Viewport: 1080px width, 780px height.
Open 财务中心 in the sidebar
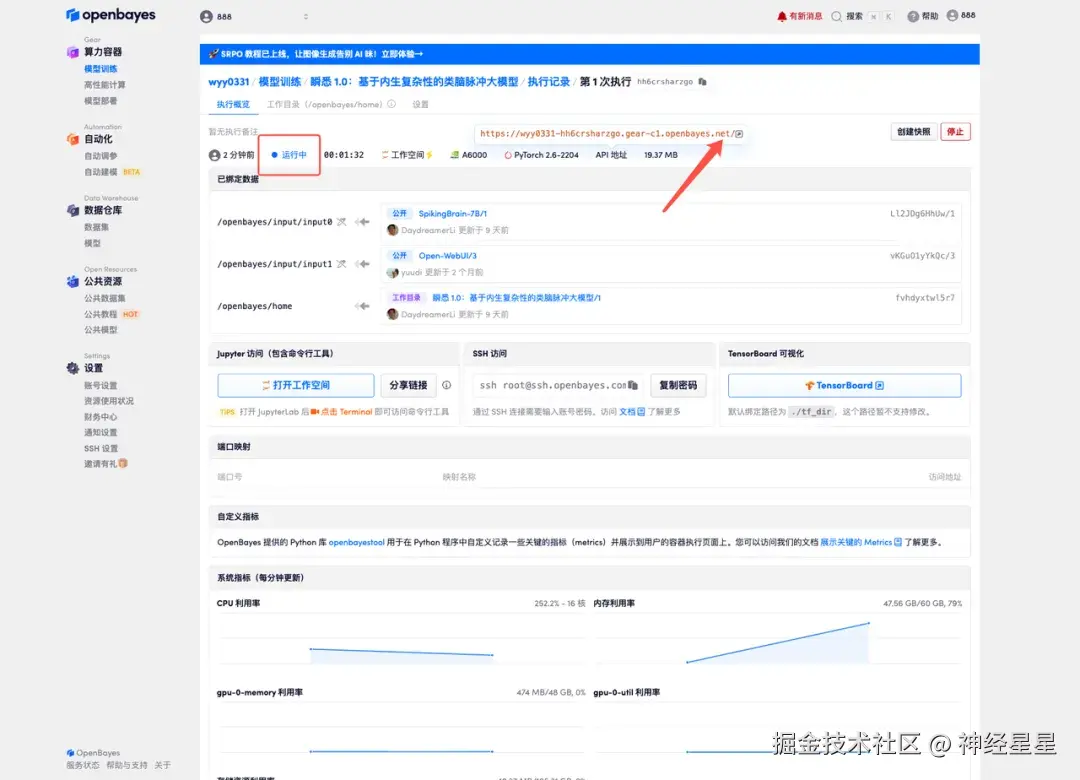click(x=101, y=417)
